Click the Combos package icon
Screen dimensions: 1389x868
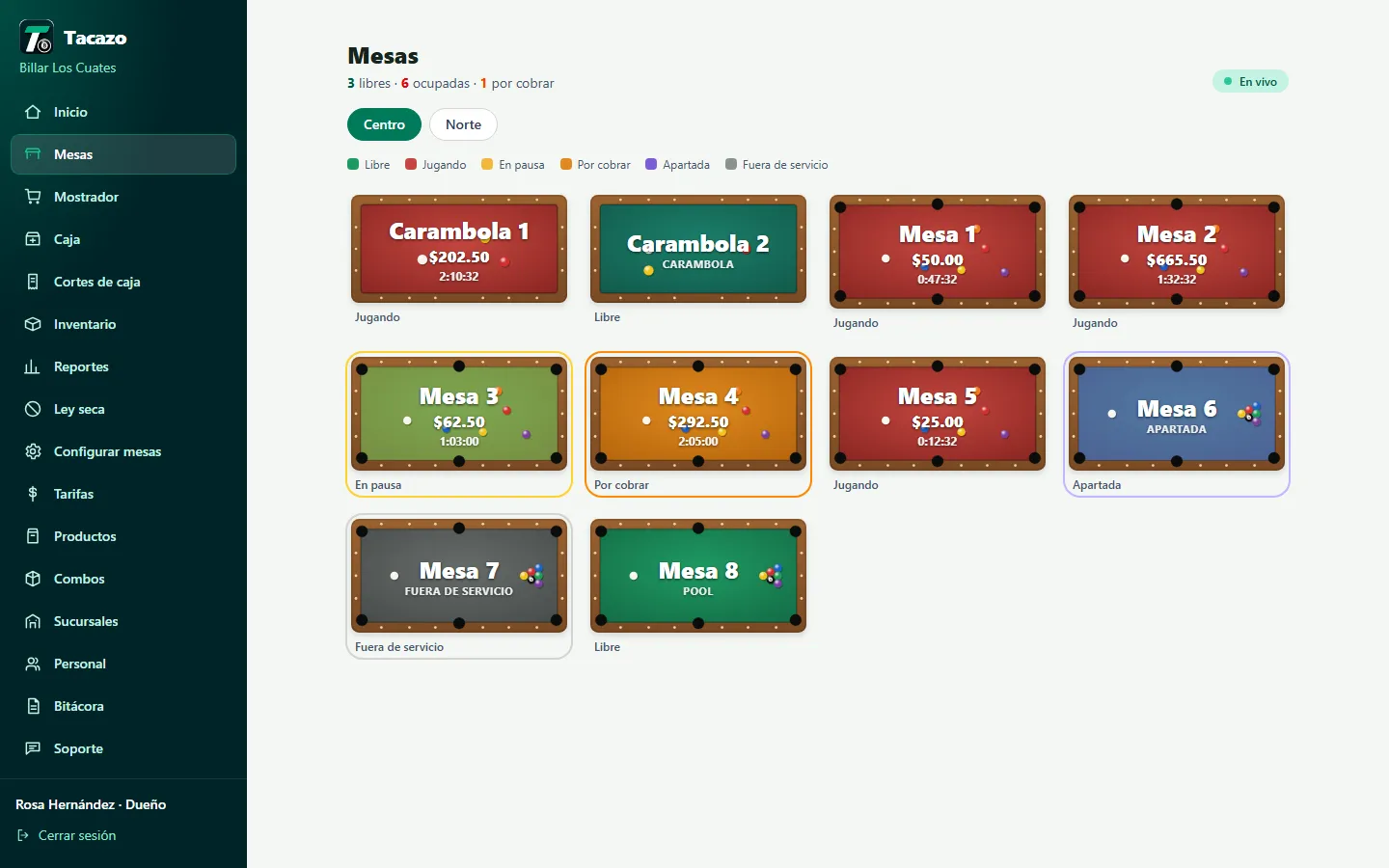(x=33, y=579)
